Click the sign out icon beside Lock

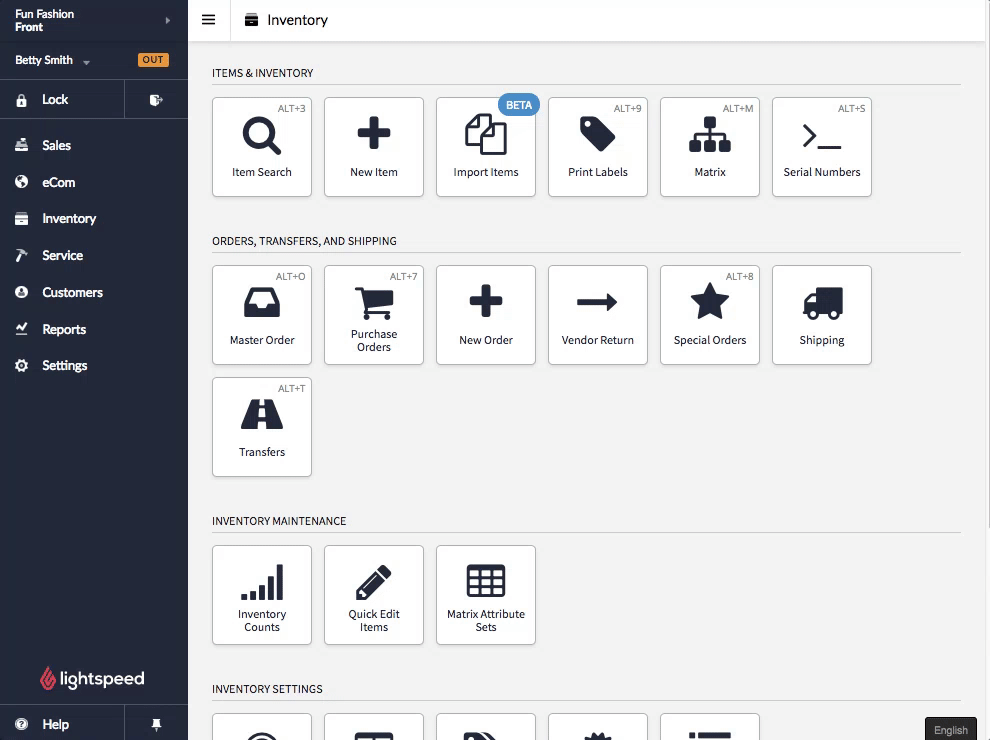[156, 100]
